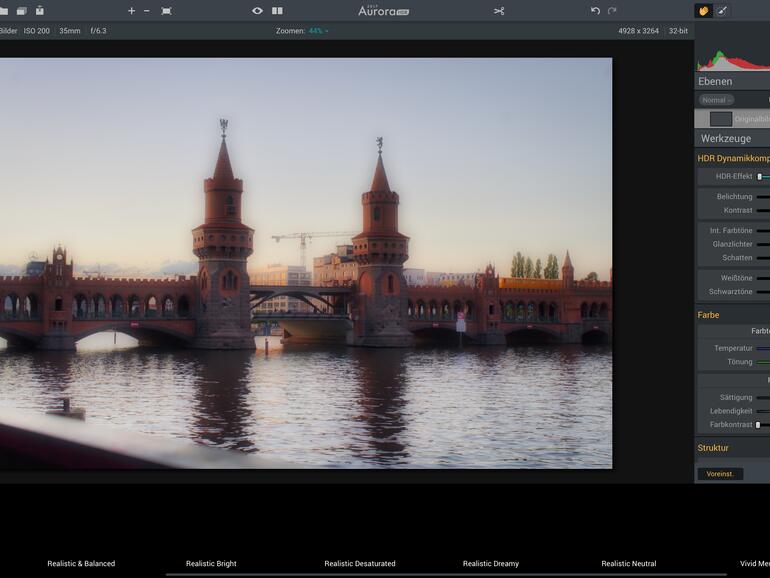Click the undo arrow icon
770x578 pixels.
point(595,11)
